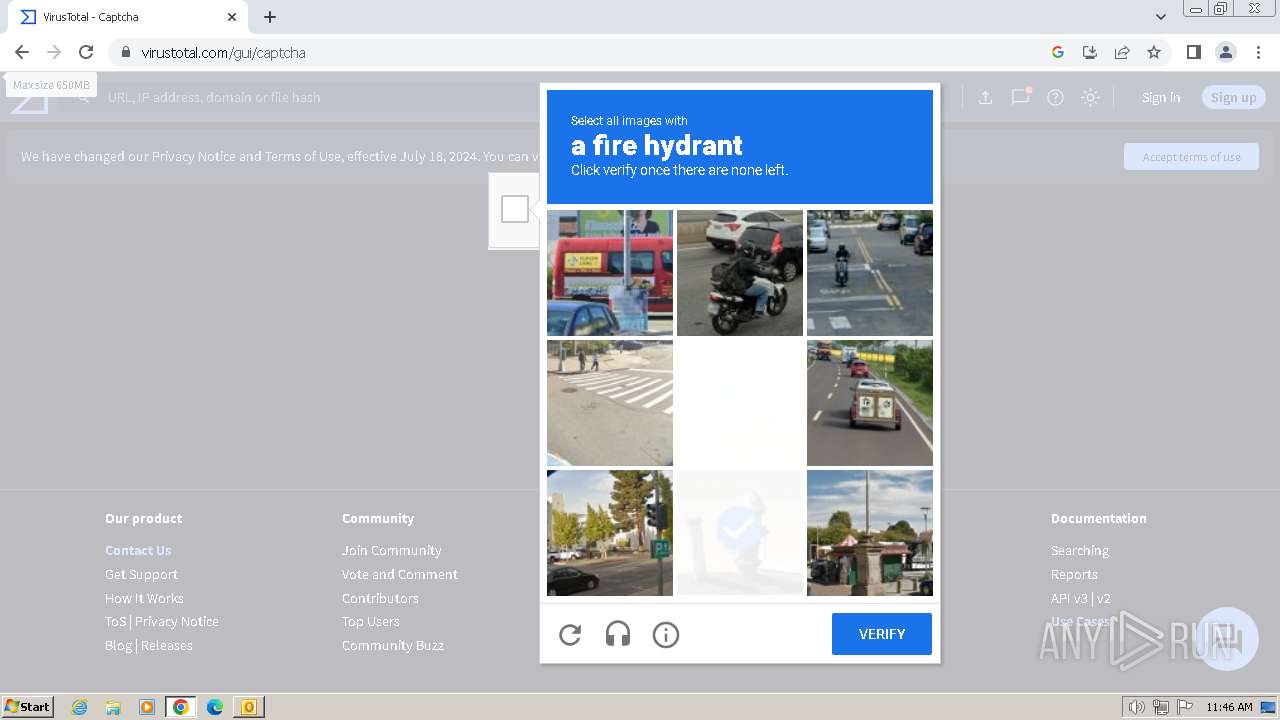Open VirusTotal help question icon
The width and height of the screenshot is (1280, 720).
point(1055,97)
